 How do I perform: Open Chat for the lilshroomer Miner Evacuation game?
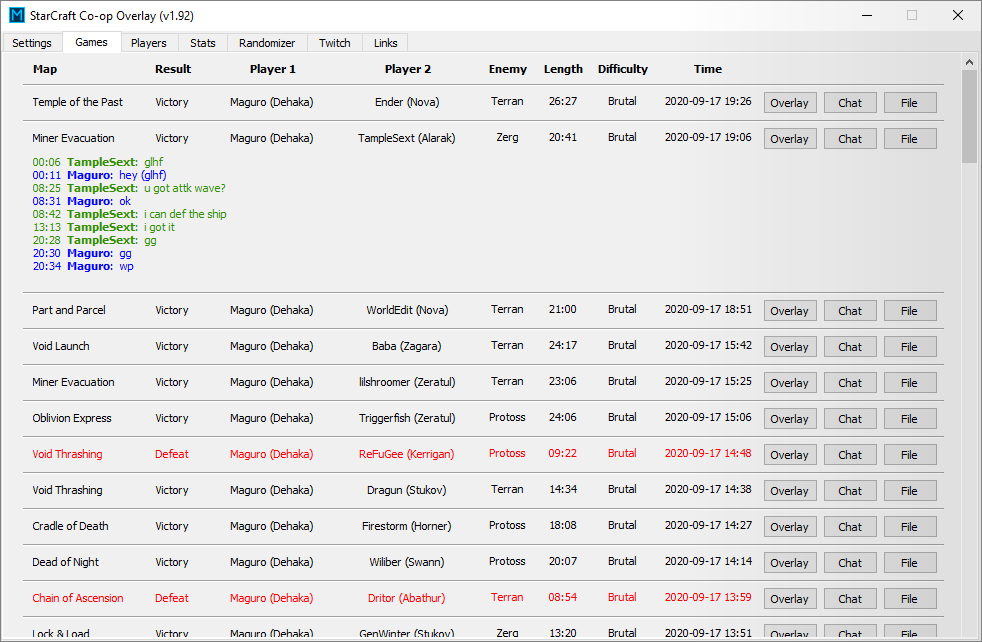click(850, 383)
